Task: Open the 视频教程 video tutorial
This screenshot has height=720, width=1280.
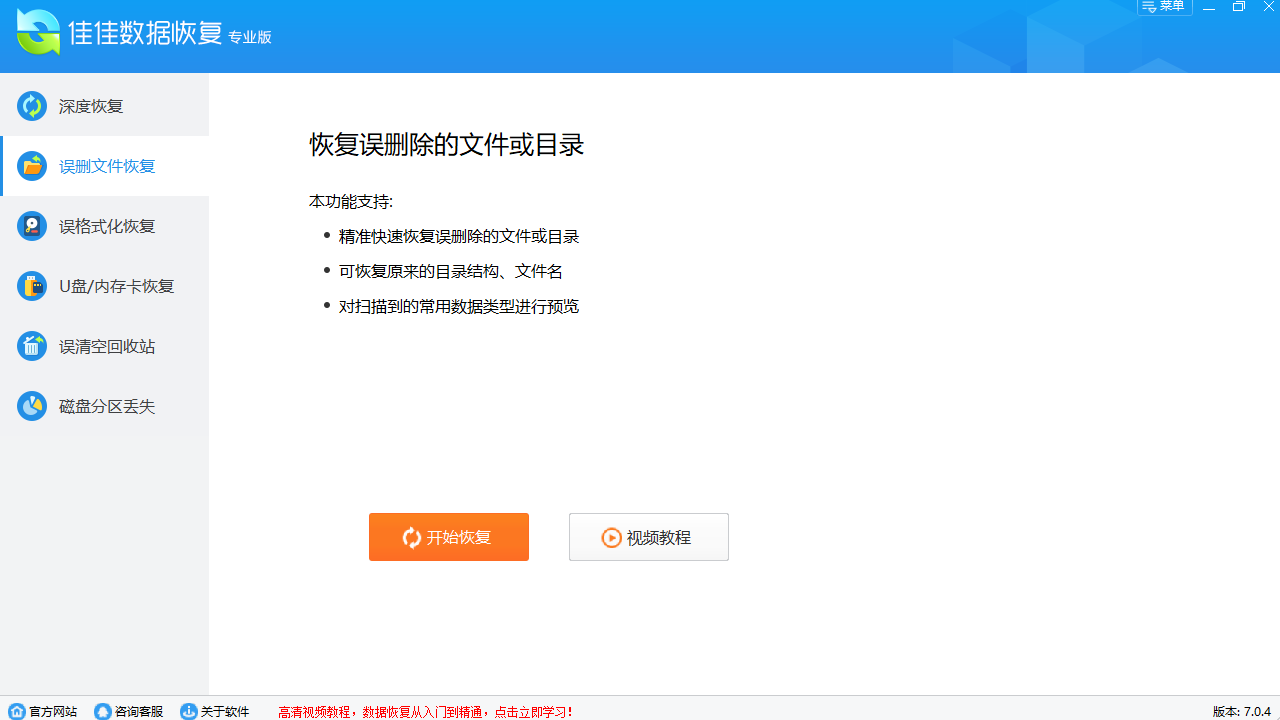Action: pos(649,537)
